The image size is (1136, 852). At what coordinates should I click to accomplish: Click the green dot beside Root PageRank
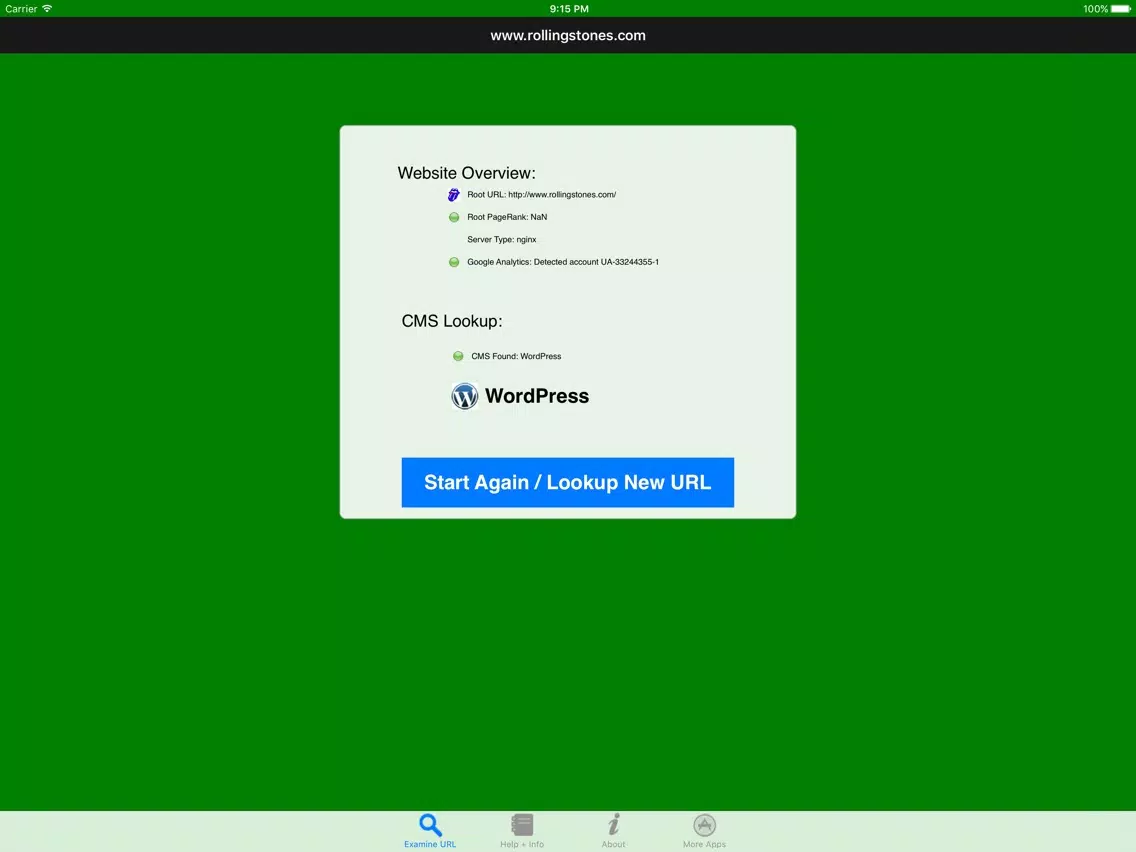(454, 217)
